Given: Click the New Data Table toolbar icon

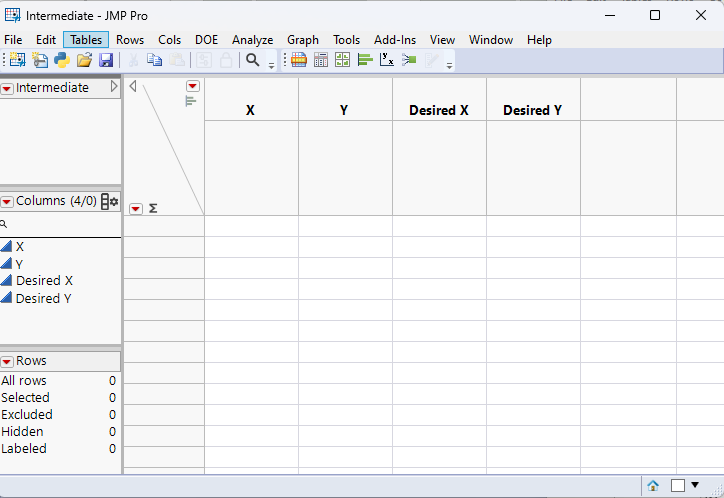Looking at the screenshot, I should [18, 60].
